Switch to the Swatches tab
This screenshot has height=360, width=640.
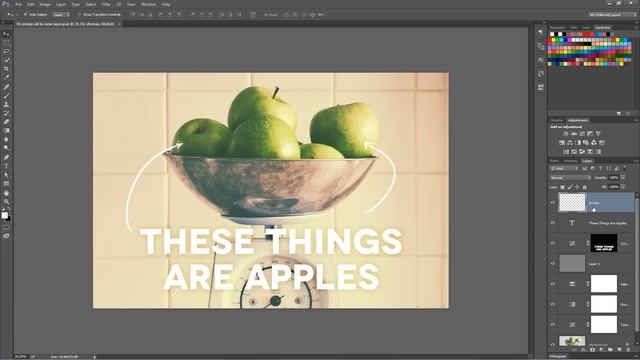pos(602,27)
